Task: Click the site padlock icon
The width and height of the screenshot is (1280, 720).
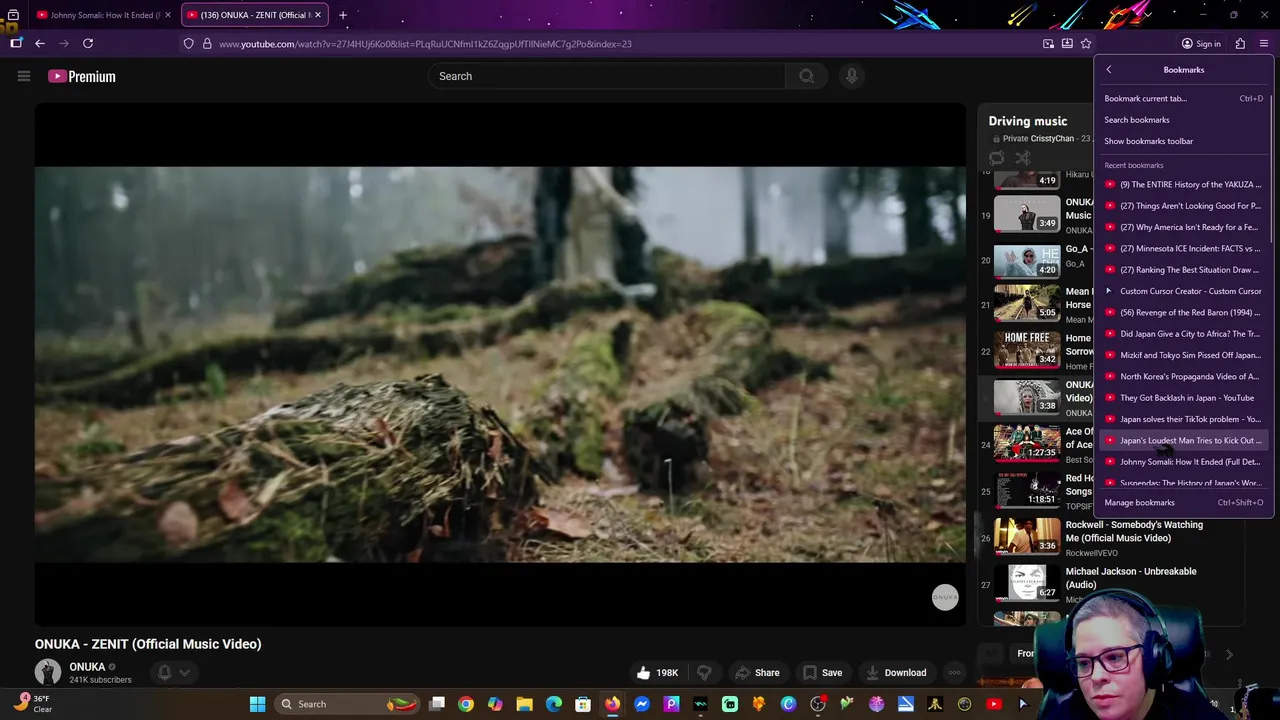Action: (x=207, y=44)
